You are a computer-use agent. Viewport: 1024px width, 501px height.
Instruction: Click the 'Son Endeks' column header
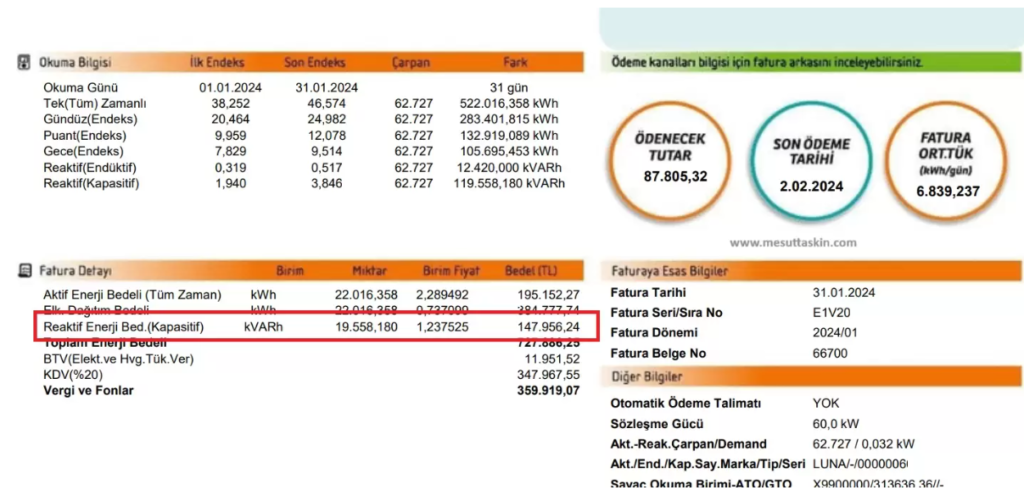point(315,63)
